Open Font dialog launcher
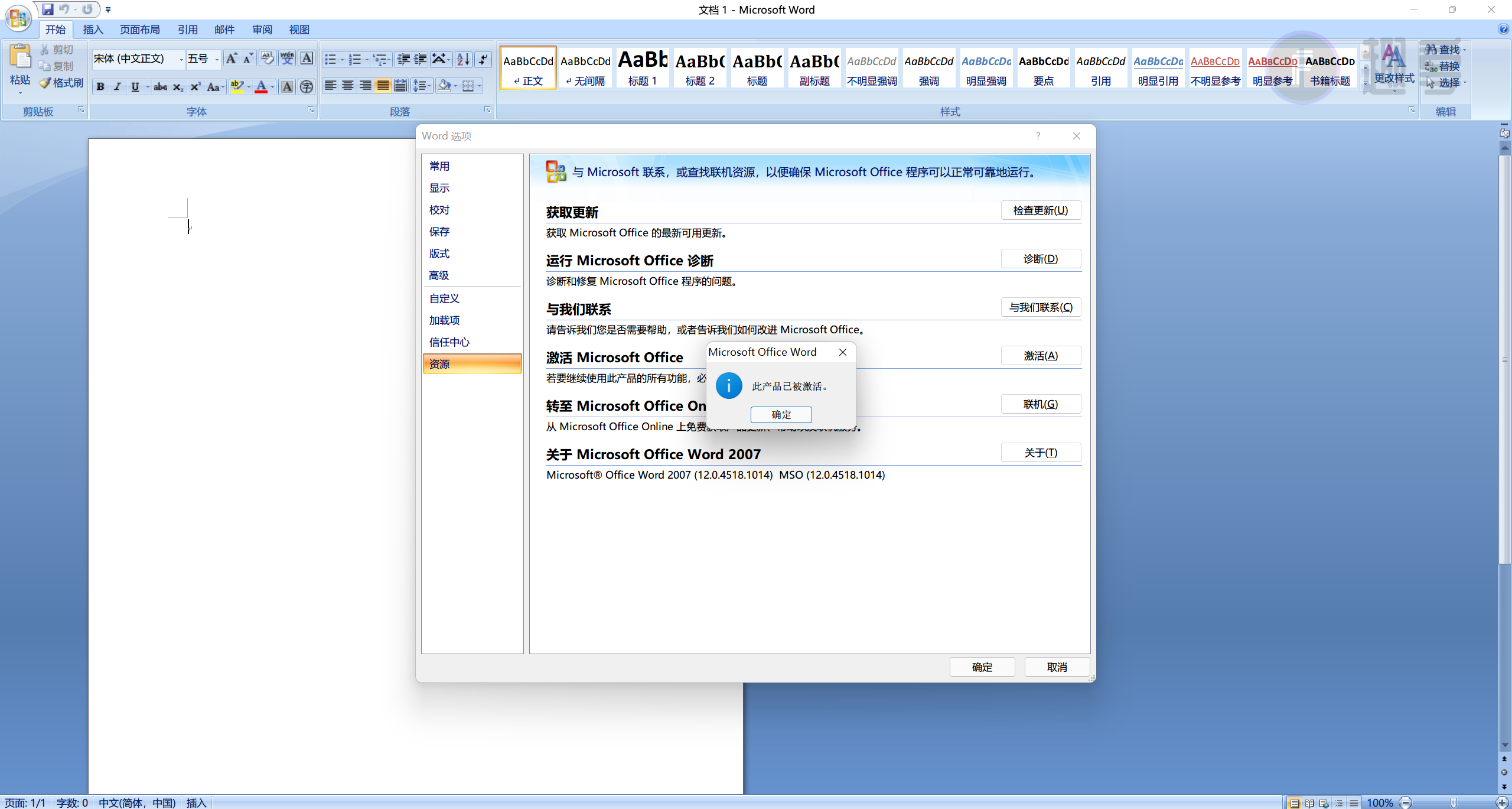The width and height of the screenshot is (1512, 809). (x=311, y=110)
